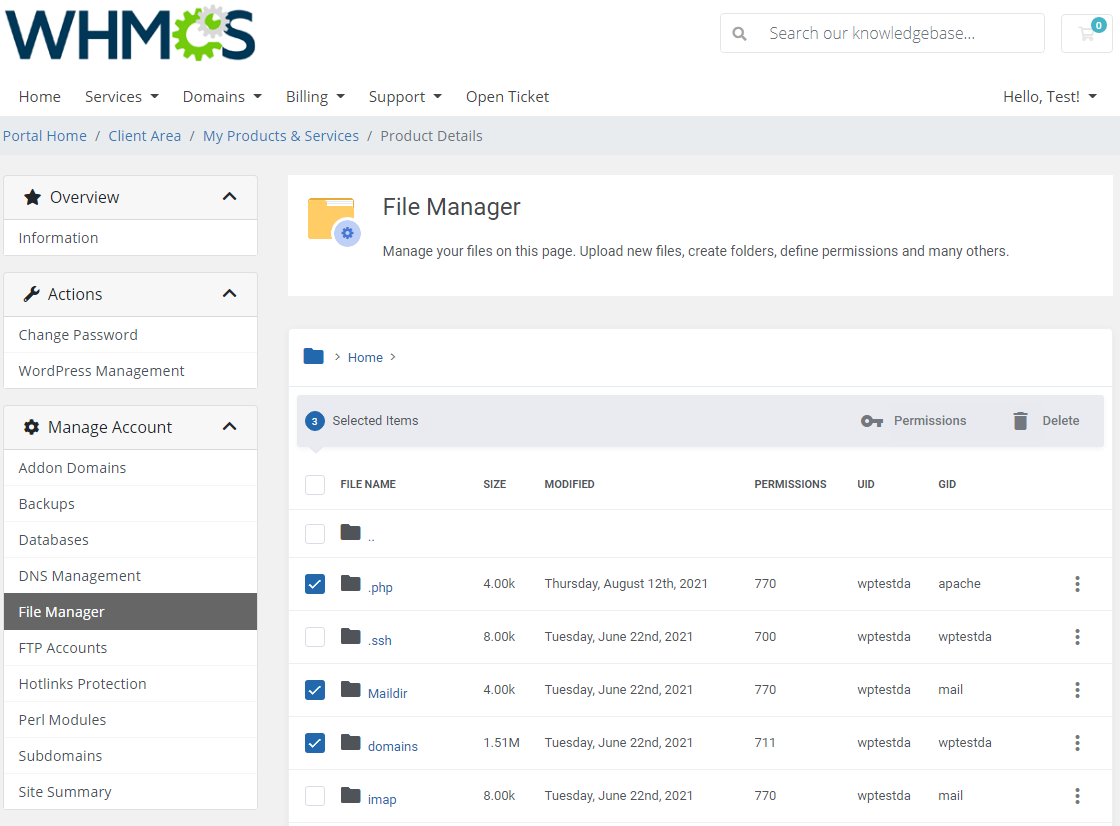Open the Maildir folder link
The height and width of the screenshot is (826, 1120).
pos(387,693)
